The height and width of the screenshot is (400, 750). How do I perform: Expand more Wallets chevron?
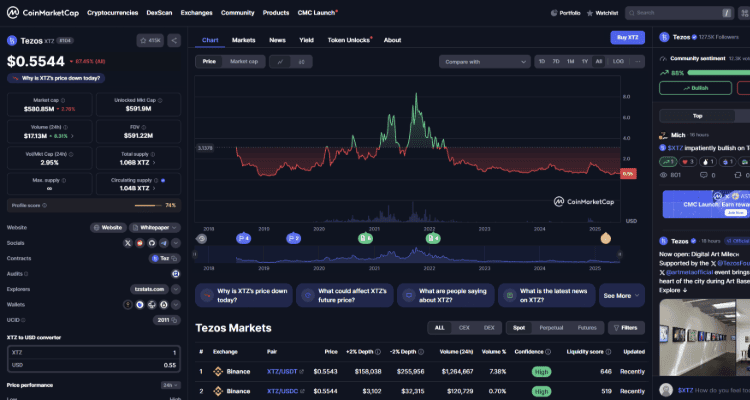tap(176, 304)
